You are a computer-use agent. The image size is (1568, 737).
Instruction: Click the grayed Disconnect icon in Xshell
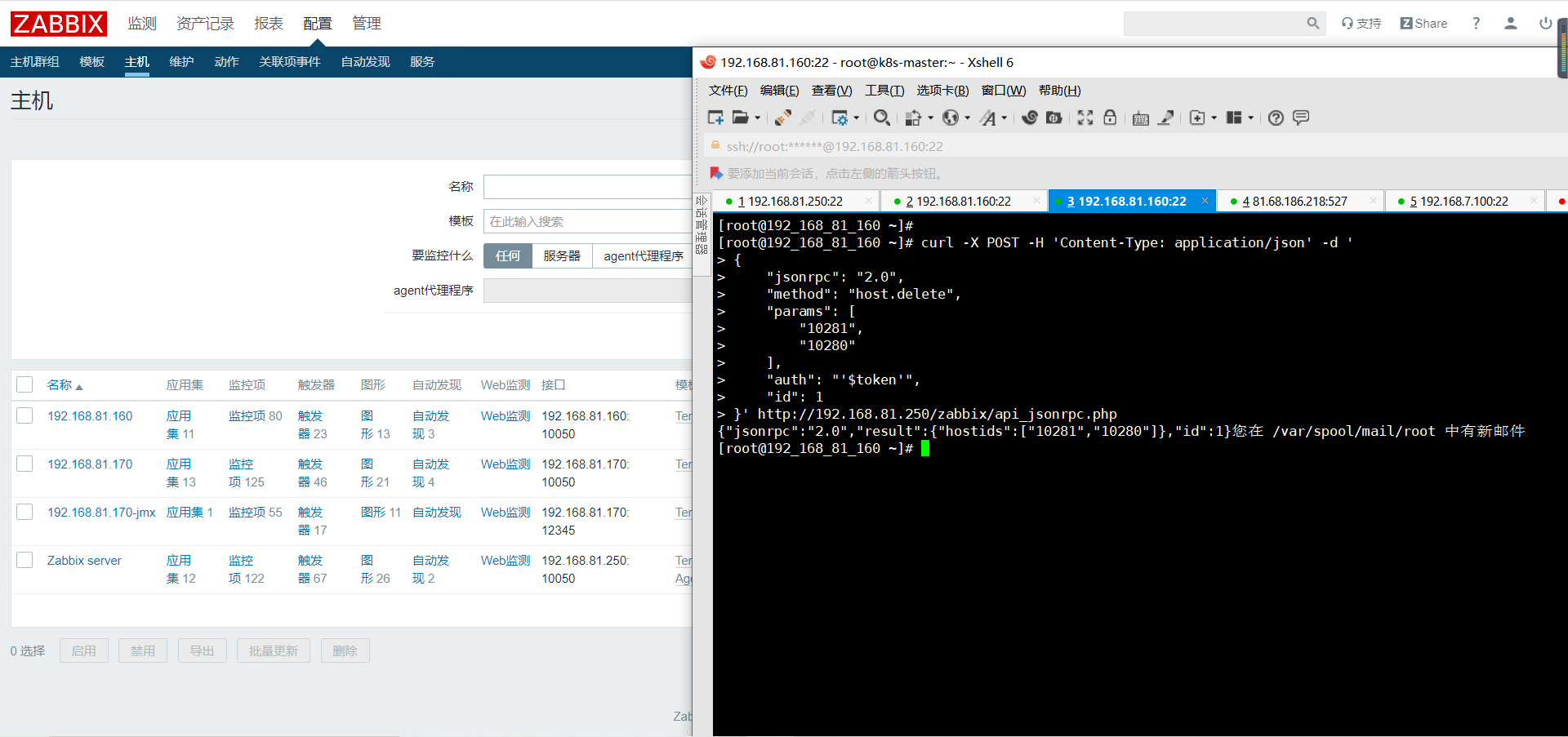click(x=808, y=118)
